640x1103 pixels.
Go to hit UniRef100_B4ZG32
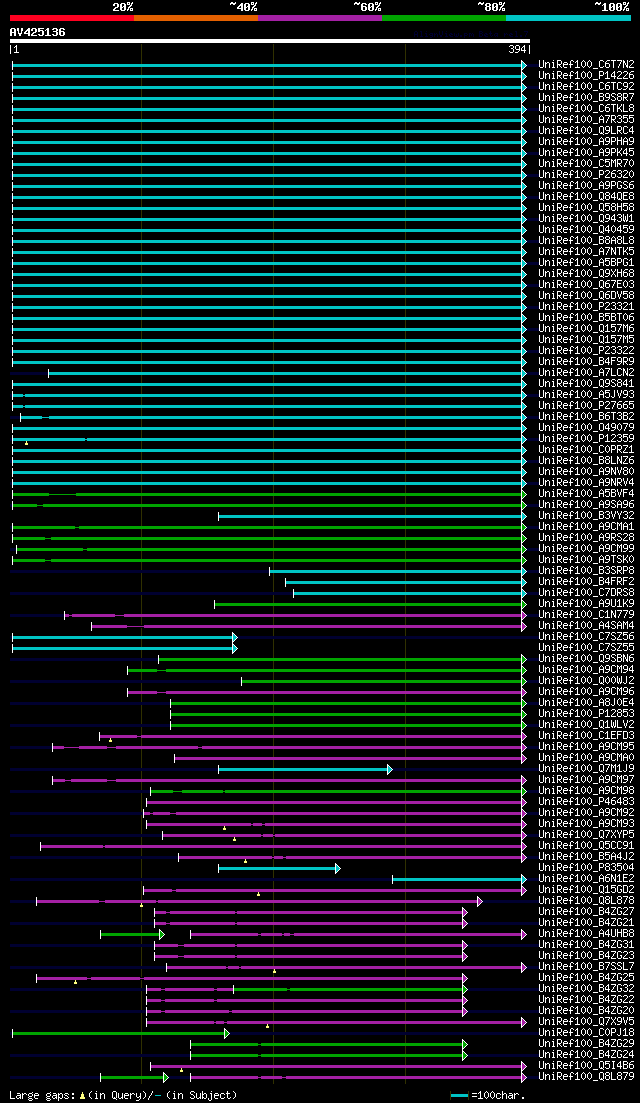coord(586,989)
